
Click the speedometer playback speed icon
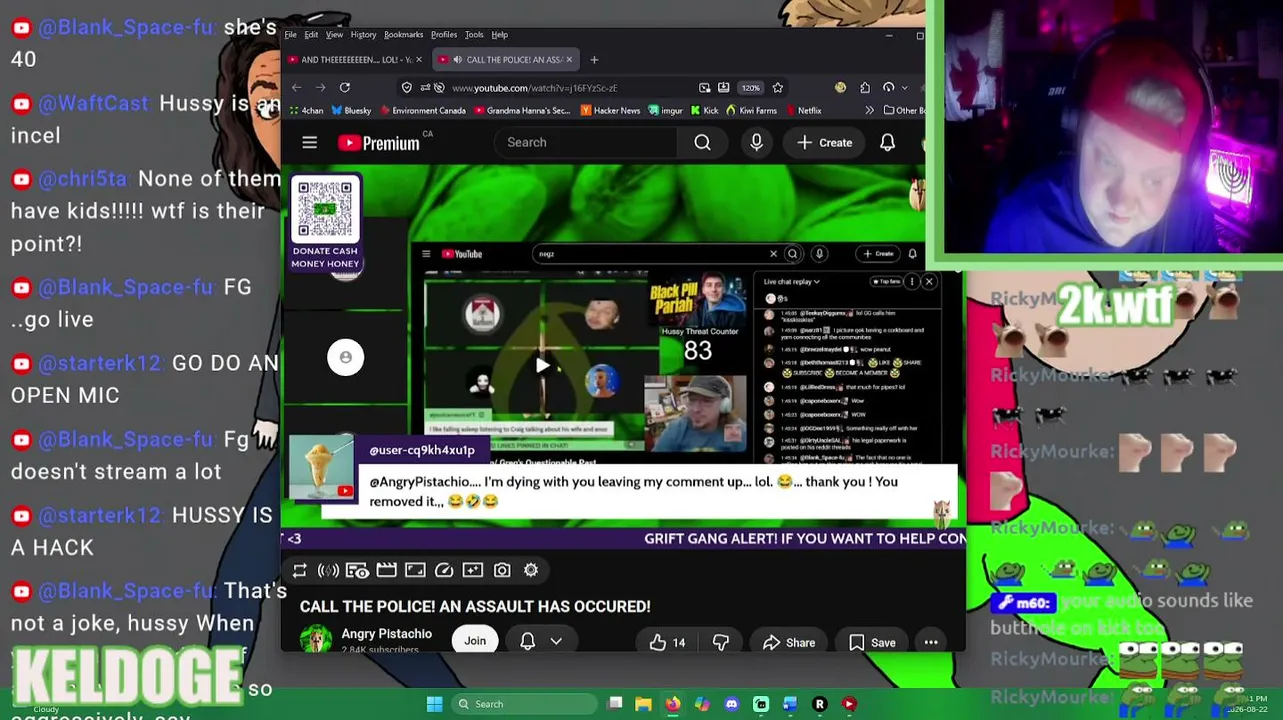pyautogui.click(x=444, y=570)
